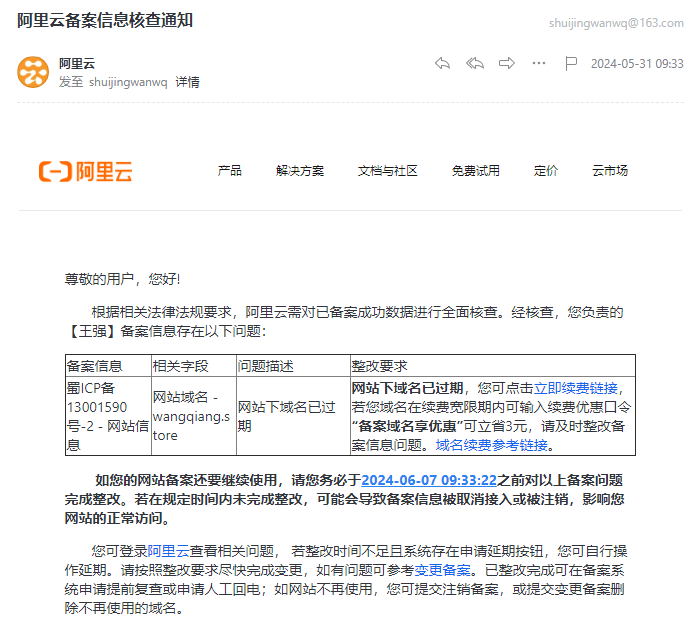Open the 免费试用 menu item
Screen dimensions: 695x622
[x=476, y=171]
